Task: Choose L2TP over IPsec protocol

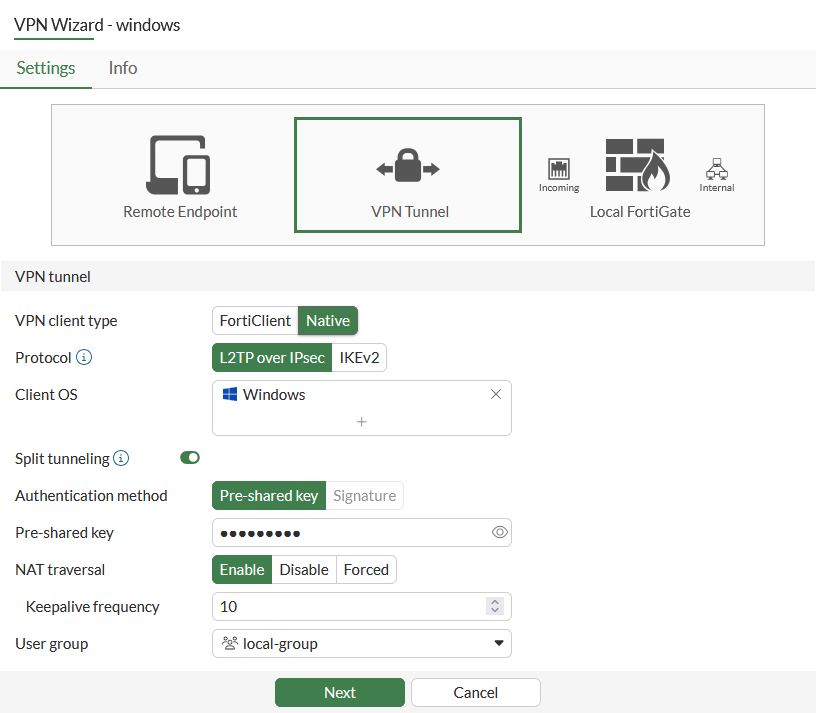Action: click(272, 358)
